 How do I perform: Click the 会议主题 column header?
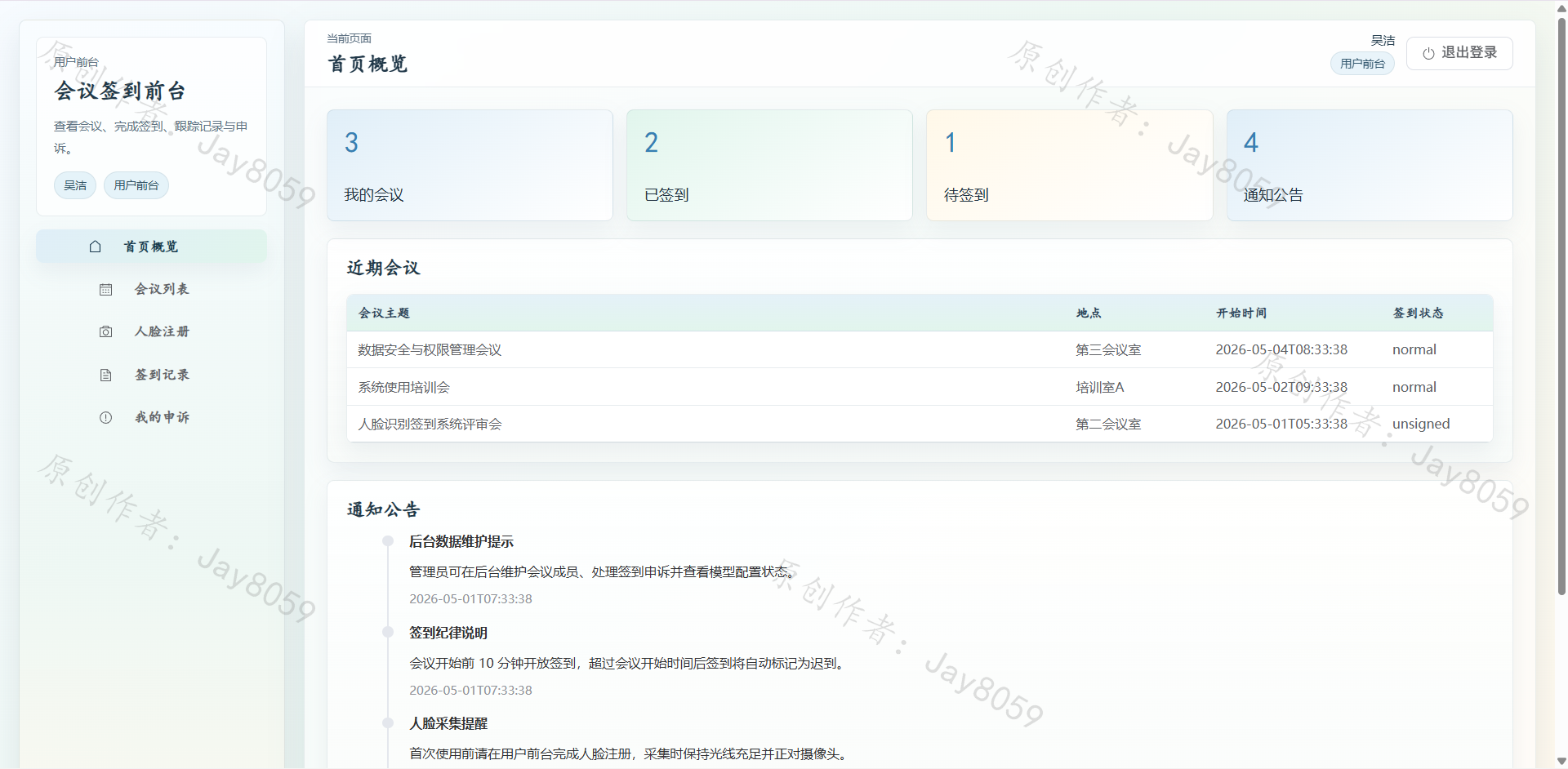click(x=384, y=313)
